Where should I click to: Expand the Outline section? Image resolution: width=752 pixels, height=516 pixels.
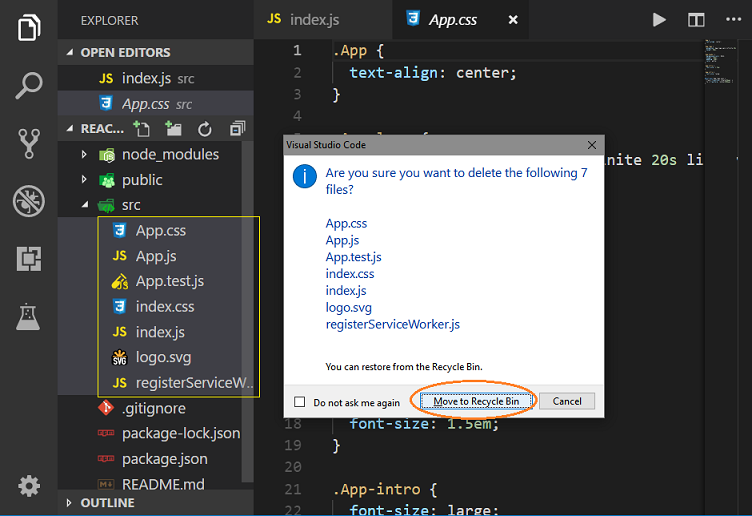(69, 503)
